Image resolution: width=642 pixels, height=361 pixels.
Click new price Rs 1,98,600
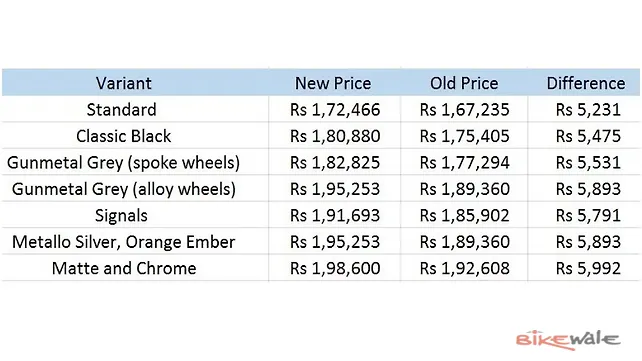click(335, 268)
